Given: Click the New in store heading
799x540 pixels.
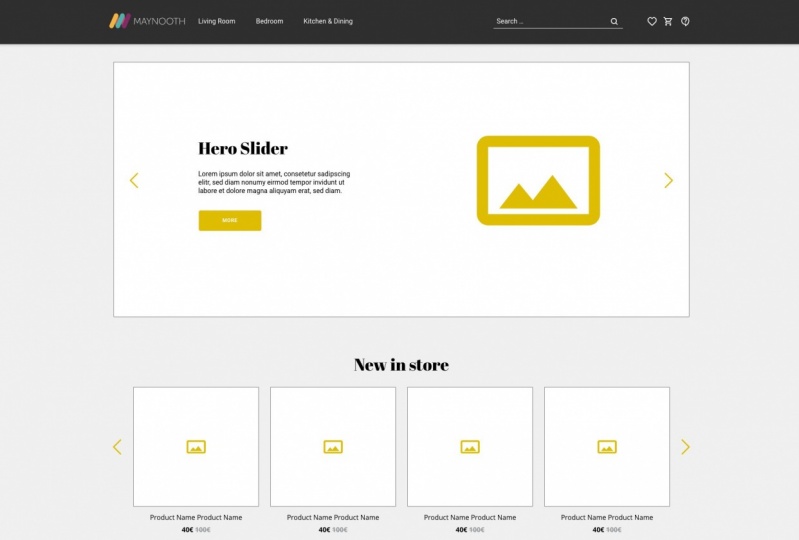Looking at the screenshot, I should coord(401,365).
